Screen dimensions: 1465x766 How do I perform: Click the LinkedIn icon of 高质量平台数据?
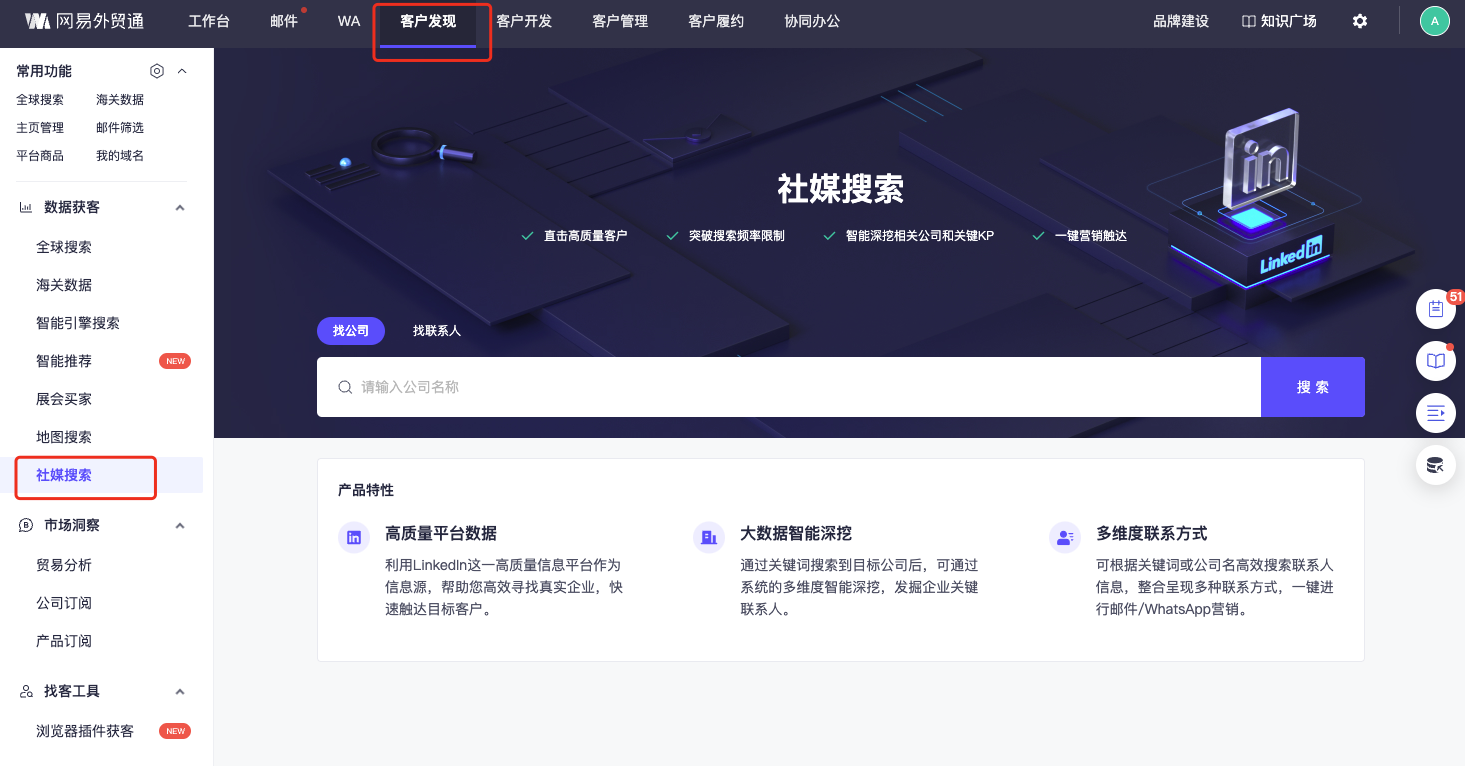pos(354,537)
